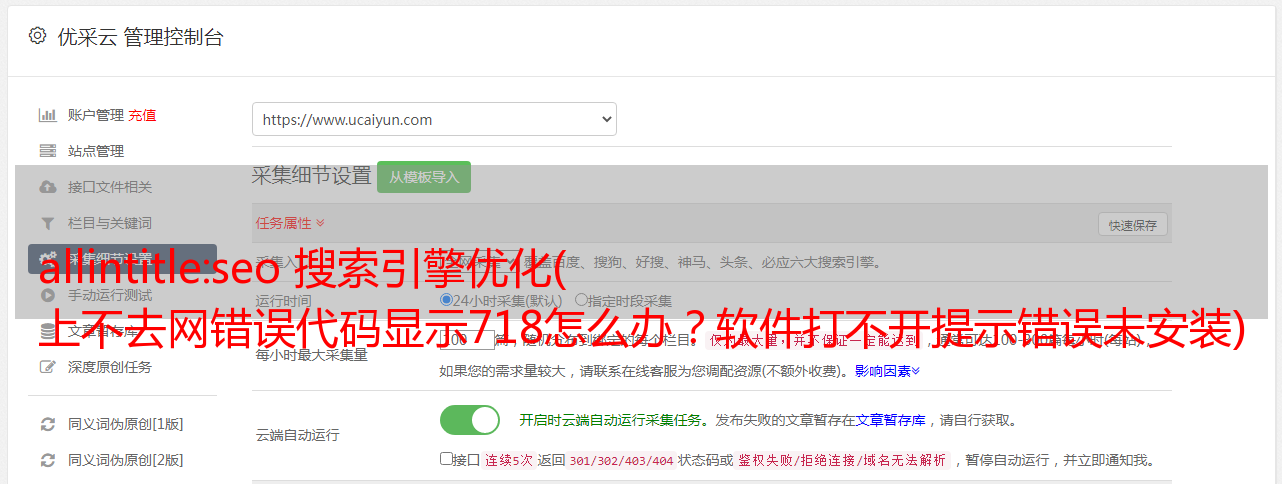
Task: Click the green 从模板导入 button
Action: coord(424,177)
